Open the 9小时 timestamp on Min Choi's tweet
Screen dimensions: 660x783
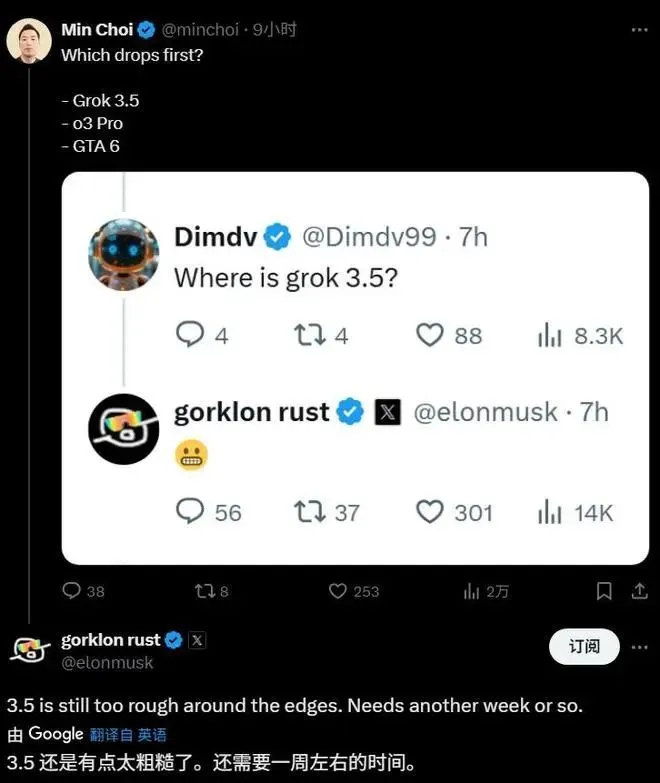coord(274,30)
